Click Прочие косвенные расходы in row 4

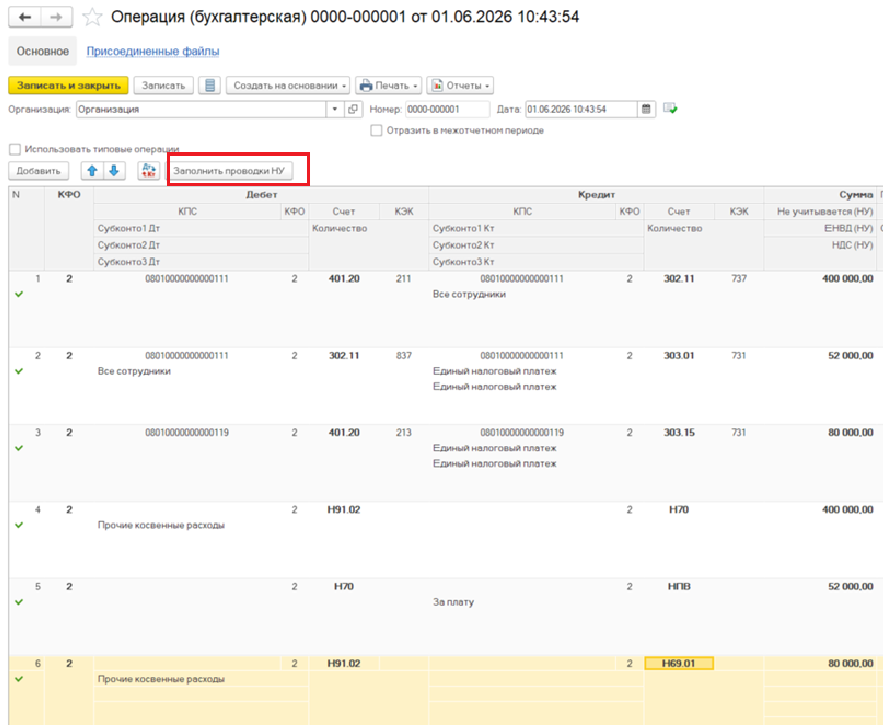coord(161,526)
